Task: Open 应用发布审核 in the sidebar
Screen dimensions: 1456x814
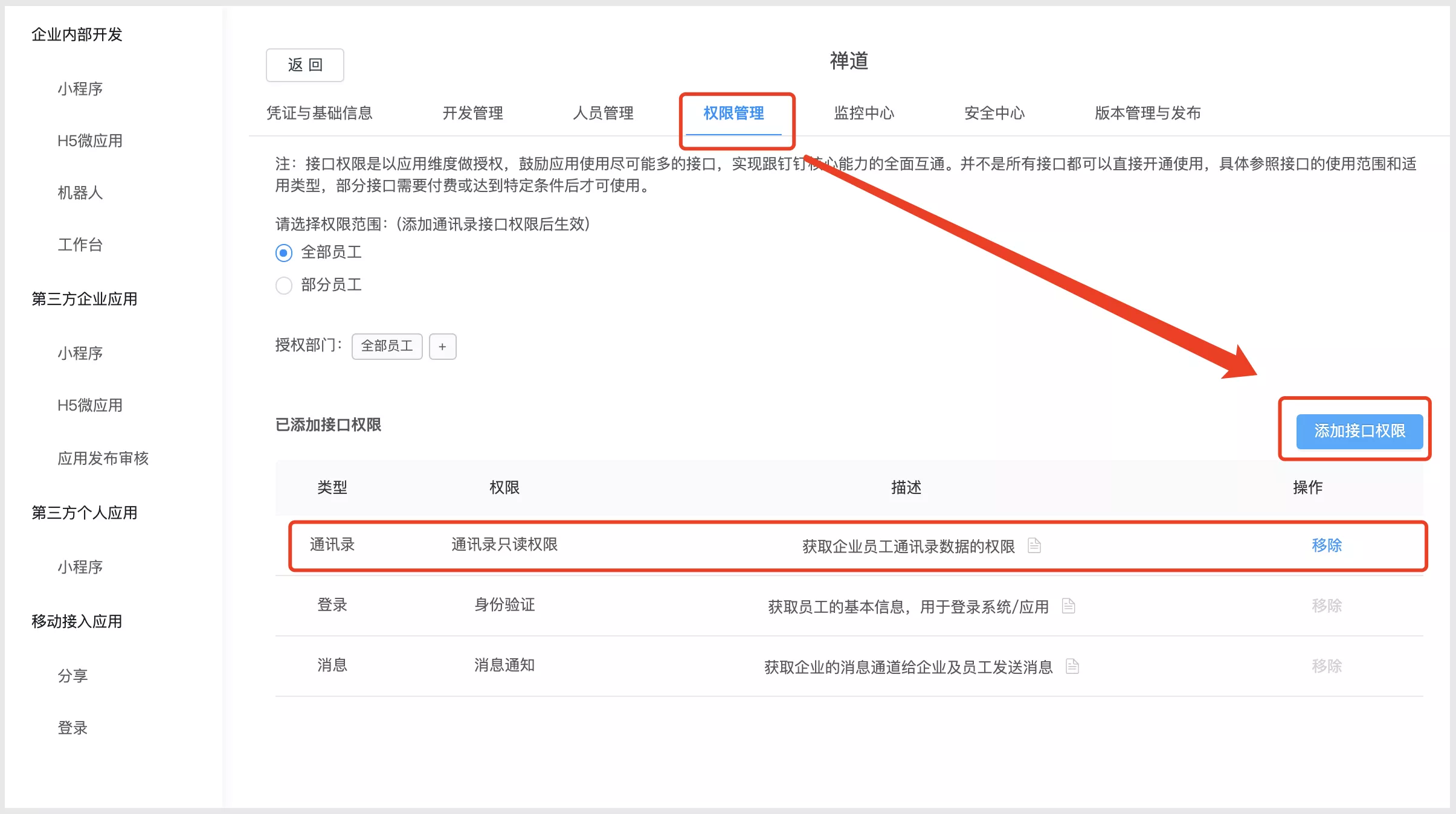Action: coord(103,458)
